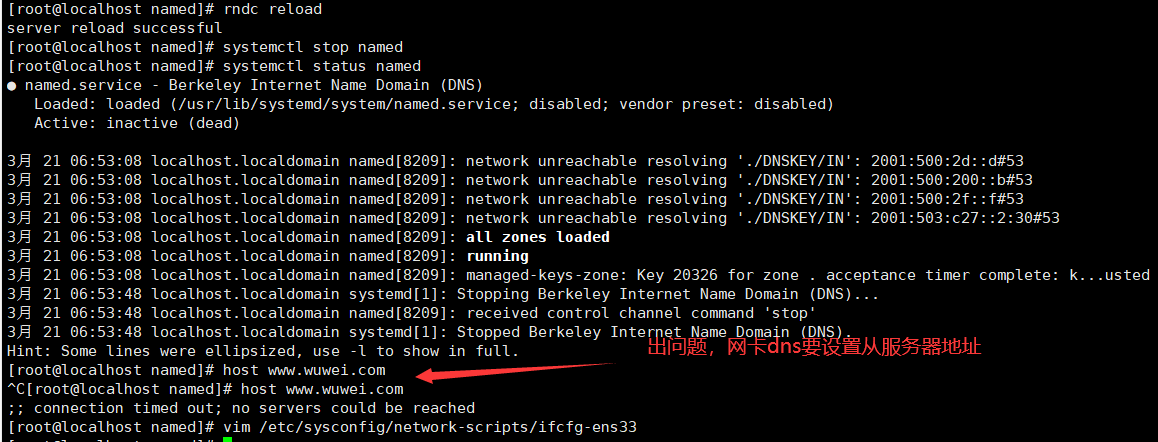Click the "received control channel command 'stop'" line
Screen dimensions: 1158x442
pyautogui.click(x=641, y=313)
